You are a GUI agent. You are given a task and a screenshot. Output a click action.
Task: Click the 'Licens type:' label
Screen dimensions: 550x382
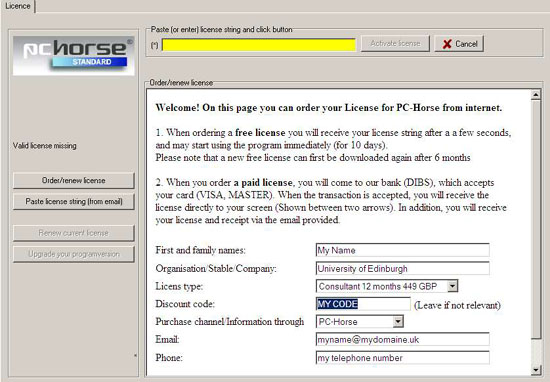click(x=179, y=286)
